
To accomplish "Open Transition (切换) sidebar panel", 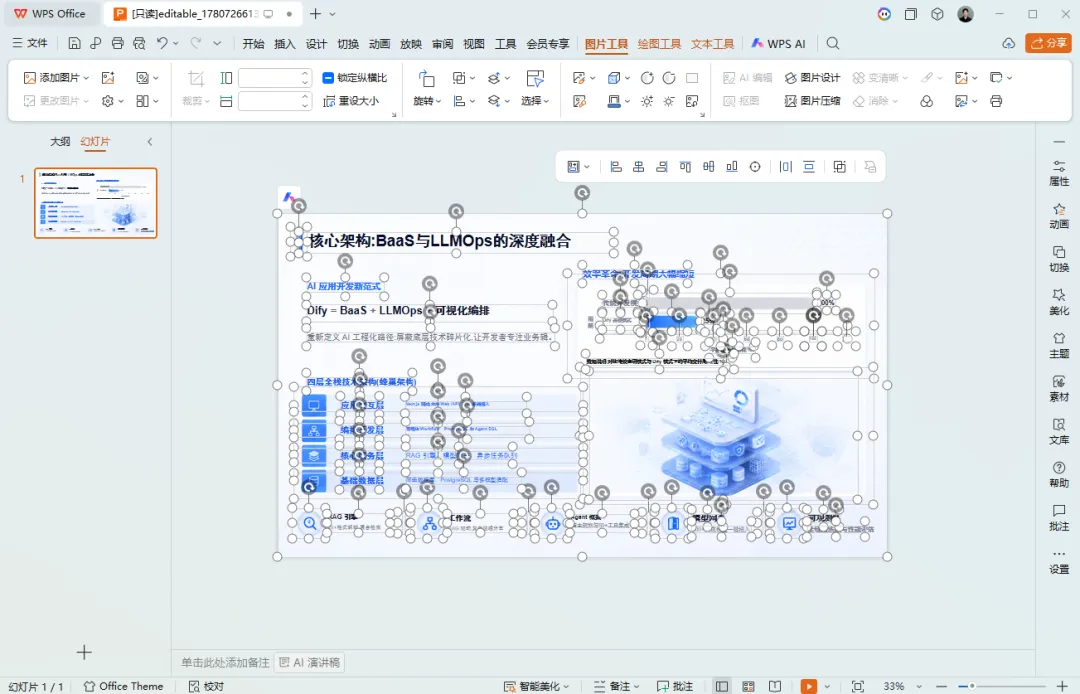I will [x=1059, y=259].
